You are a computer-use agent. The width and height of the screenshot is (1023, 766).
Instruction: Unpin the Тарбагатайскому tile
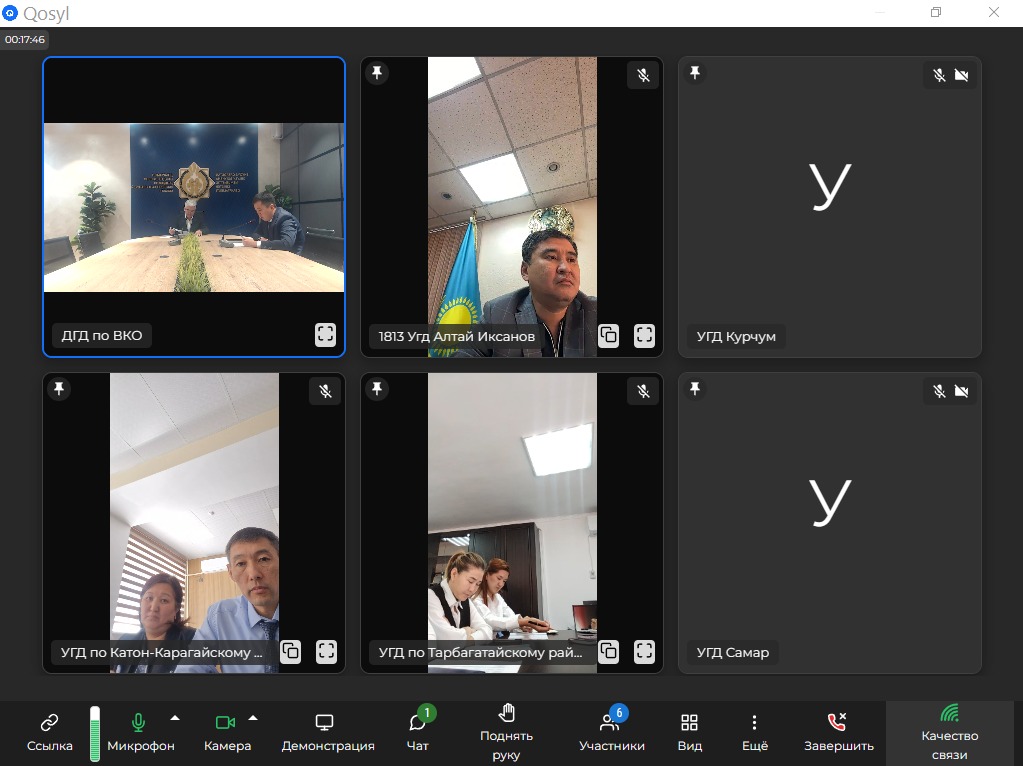coord(377,389)
